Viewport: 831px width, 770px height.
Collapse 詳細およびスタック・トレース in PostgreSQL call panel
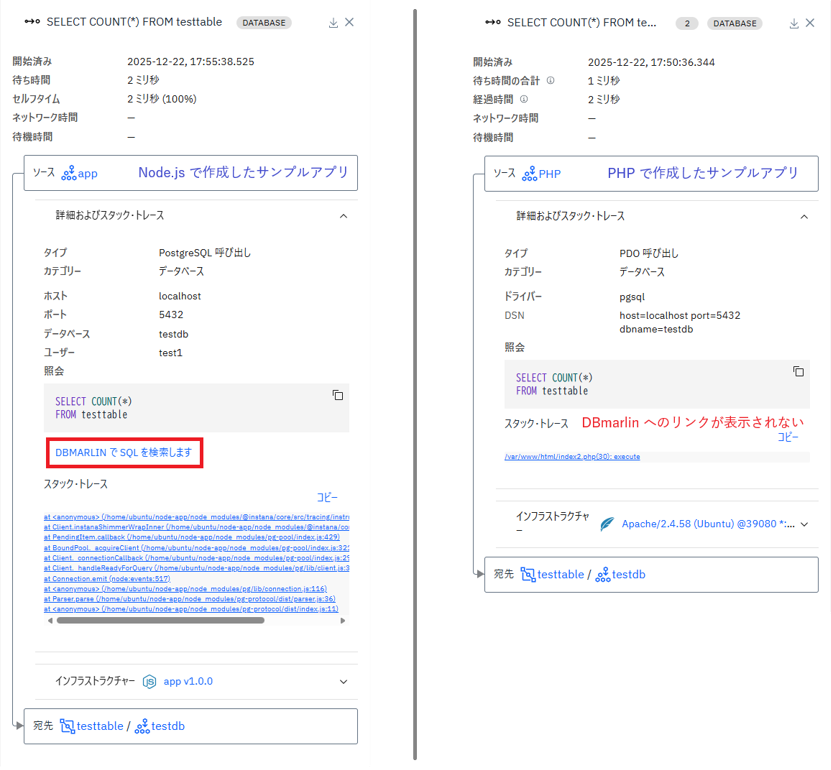pos(343,216)
